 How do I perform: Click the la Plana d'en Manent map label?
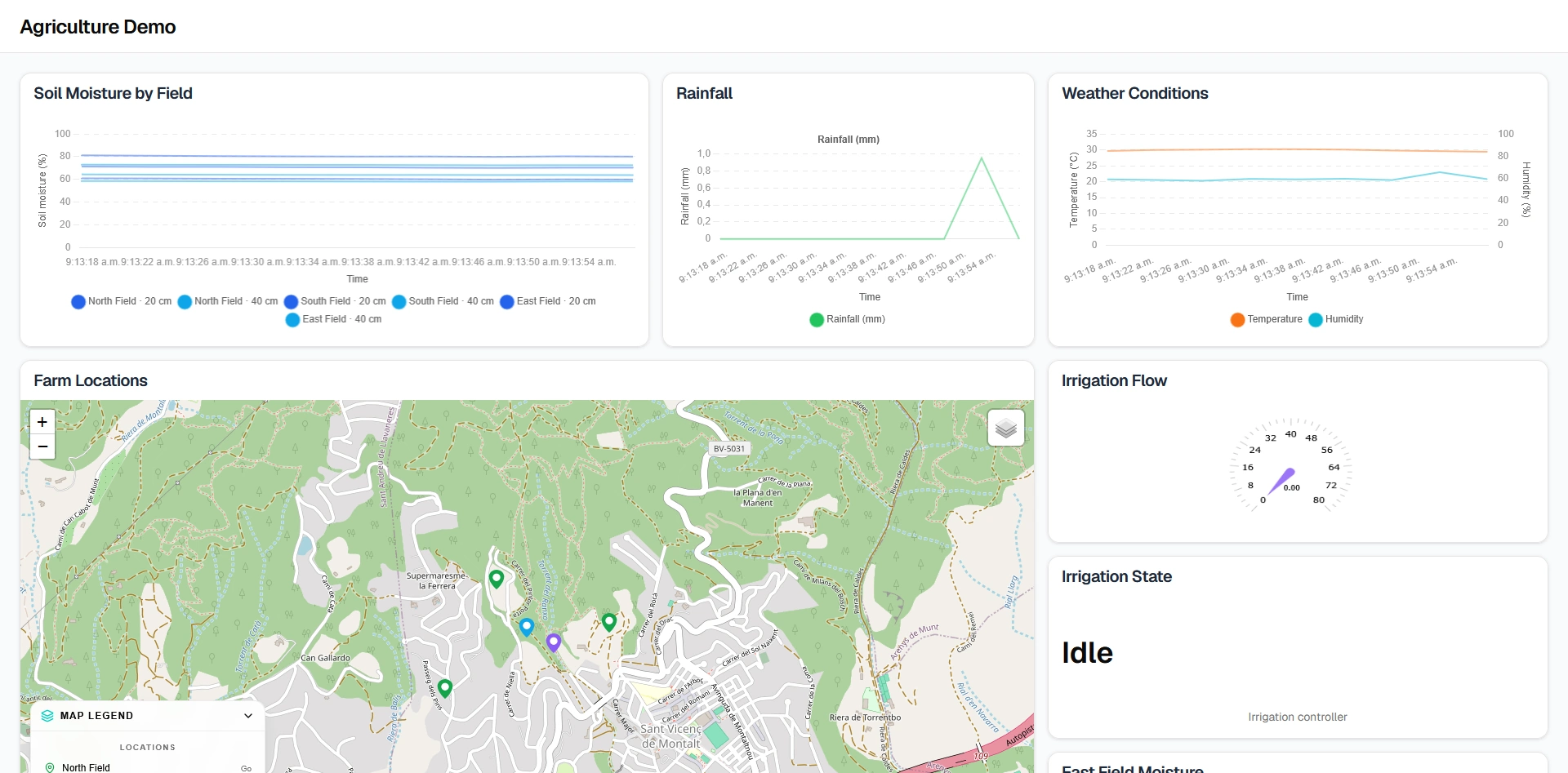[x=758, y=498]
